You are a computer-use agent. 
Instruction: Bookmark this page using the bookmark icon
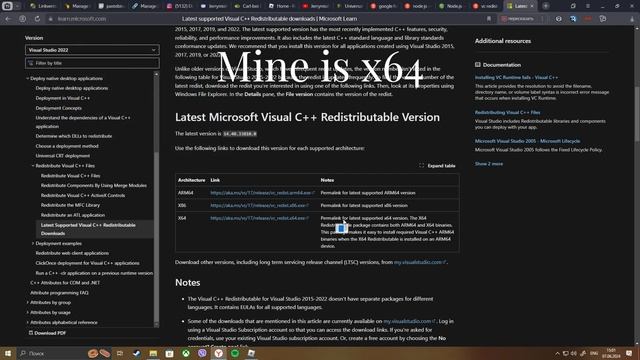pos(489,19)
